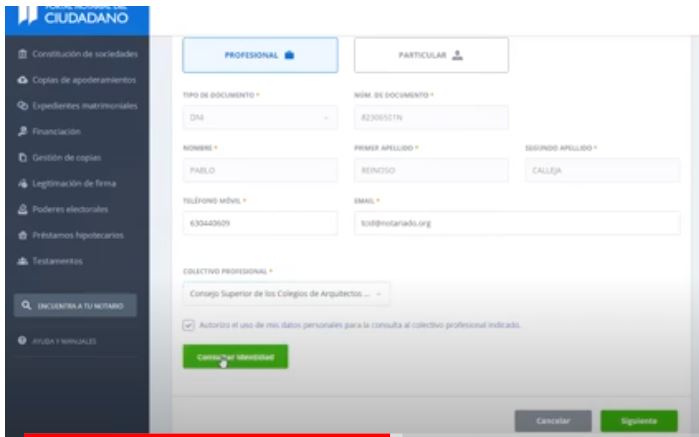The image size is (699, 437).
Task: Click the Copias de apoderamientos cloud icon
Action: 22,80
